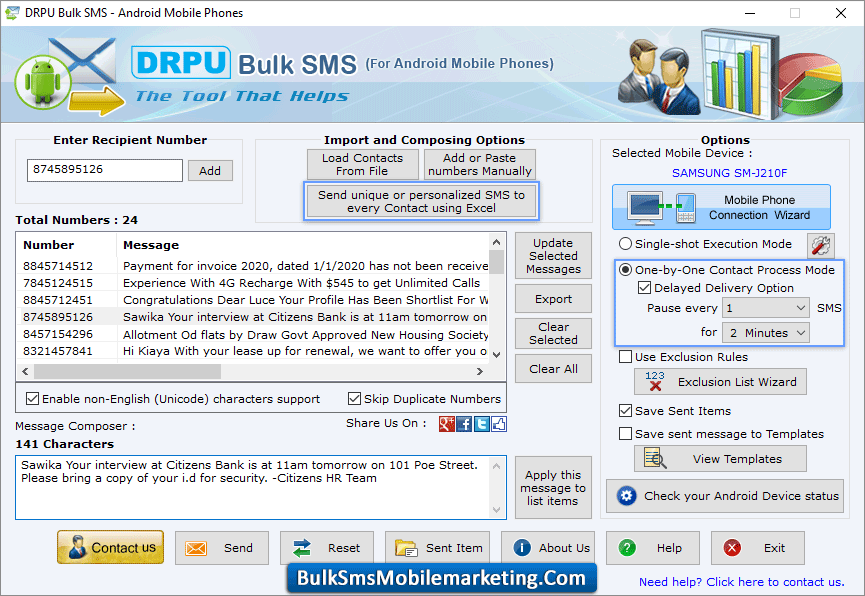Open the minutes duration dropdown
The height and width of the screenshot is (596, 865).
[766, 333]
